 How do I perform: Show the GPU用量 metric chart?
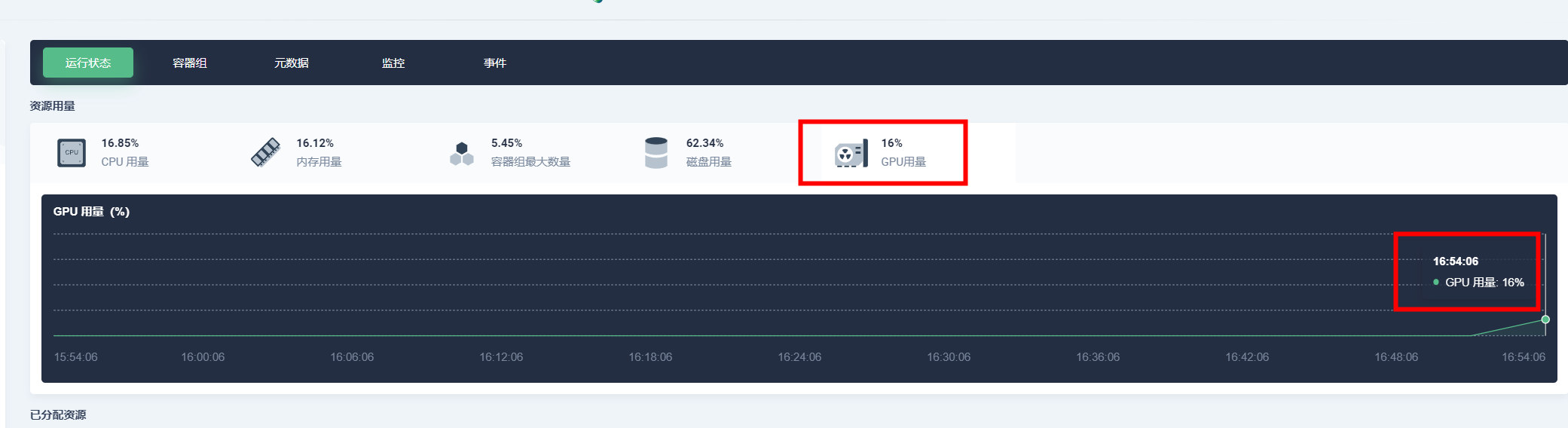tap(903, 162)
